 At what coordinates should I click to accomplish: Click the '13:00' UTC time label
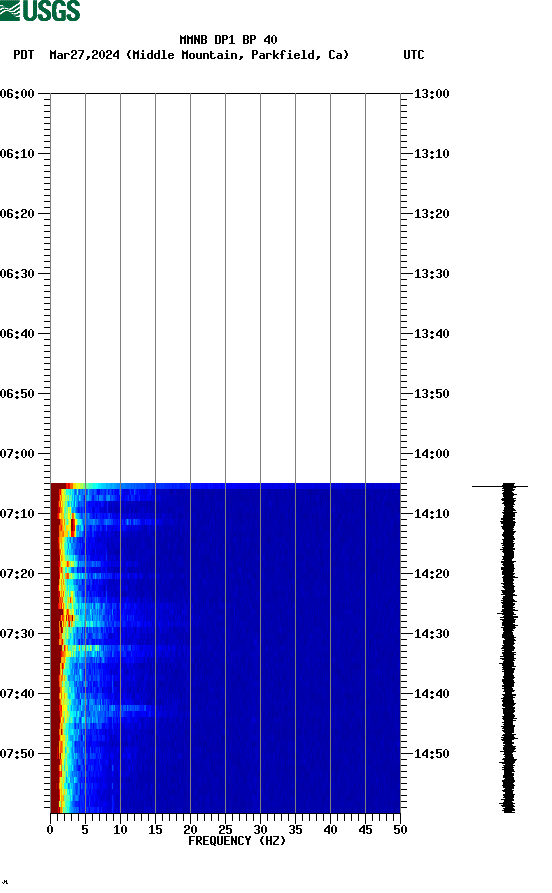click(431, 93)
